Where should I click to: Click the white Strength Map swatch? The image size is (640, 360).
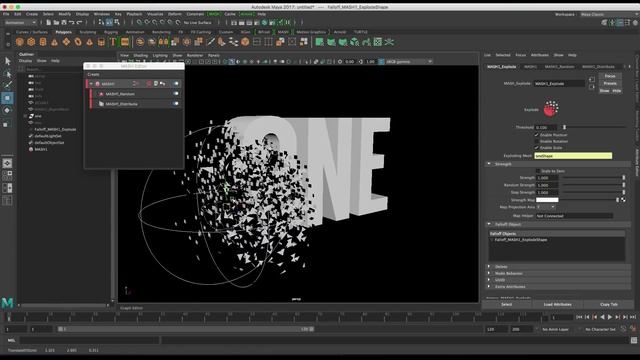coord(547,200)
